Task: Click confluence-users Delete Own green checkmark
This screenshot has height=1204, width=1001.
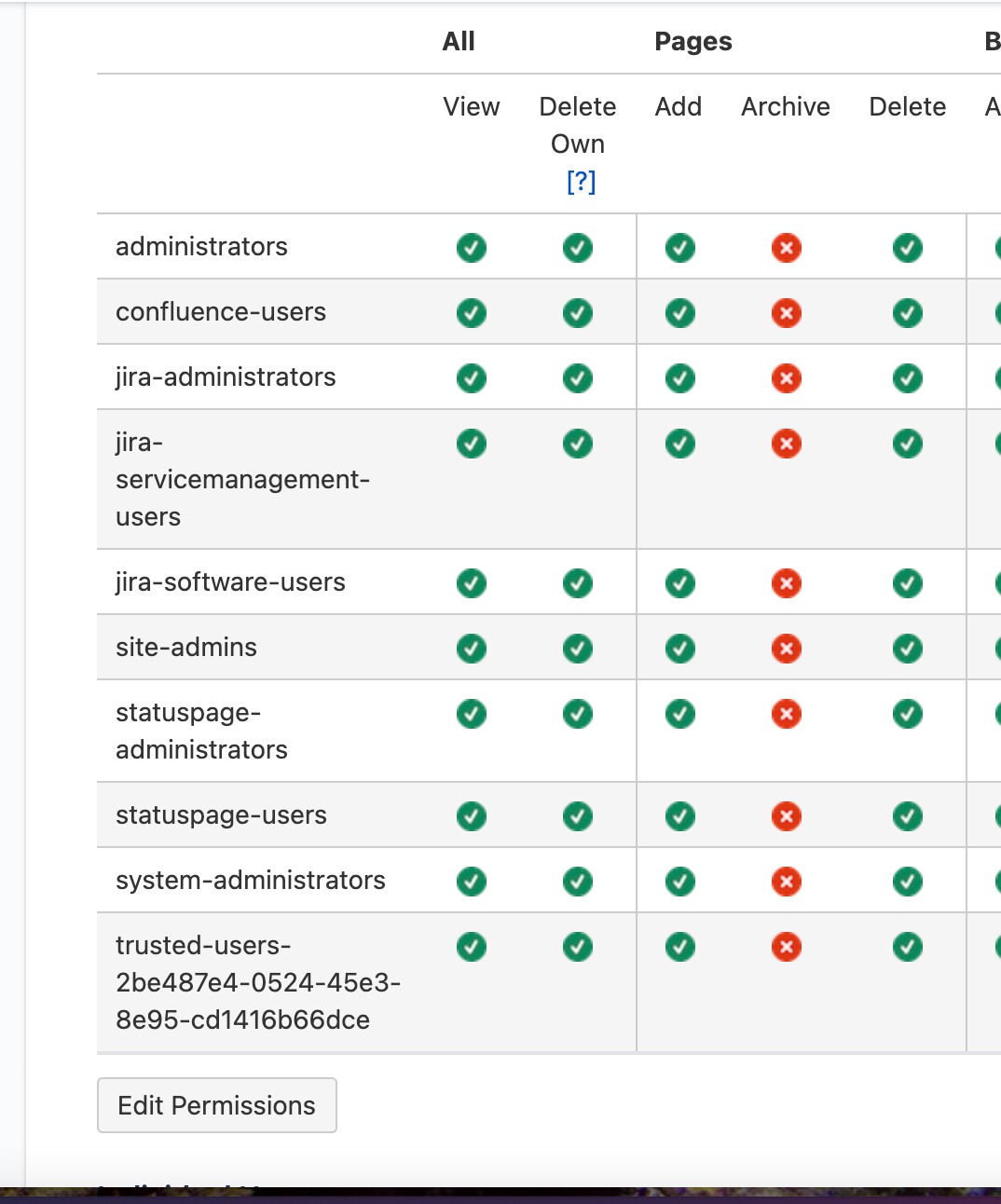Action: 578,313
